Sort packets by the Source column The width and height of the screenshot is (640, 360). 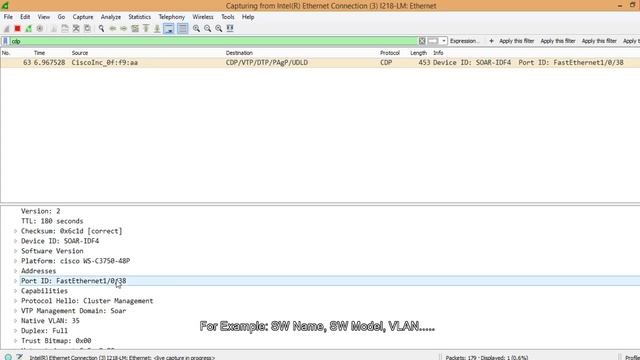pos(80,53)
